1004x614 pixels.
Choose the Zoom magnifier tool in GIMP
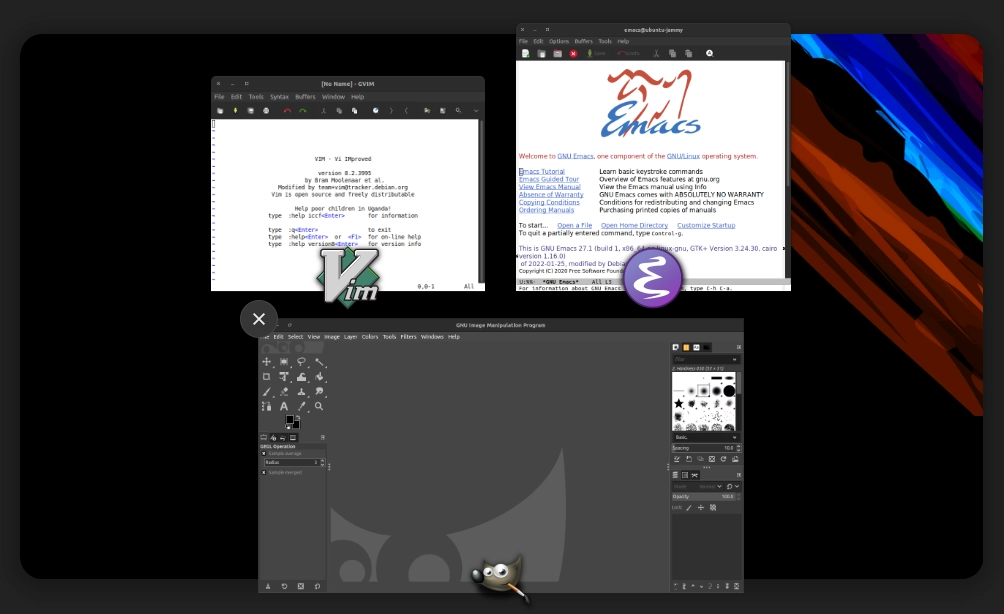319,406
